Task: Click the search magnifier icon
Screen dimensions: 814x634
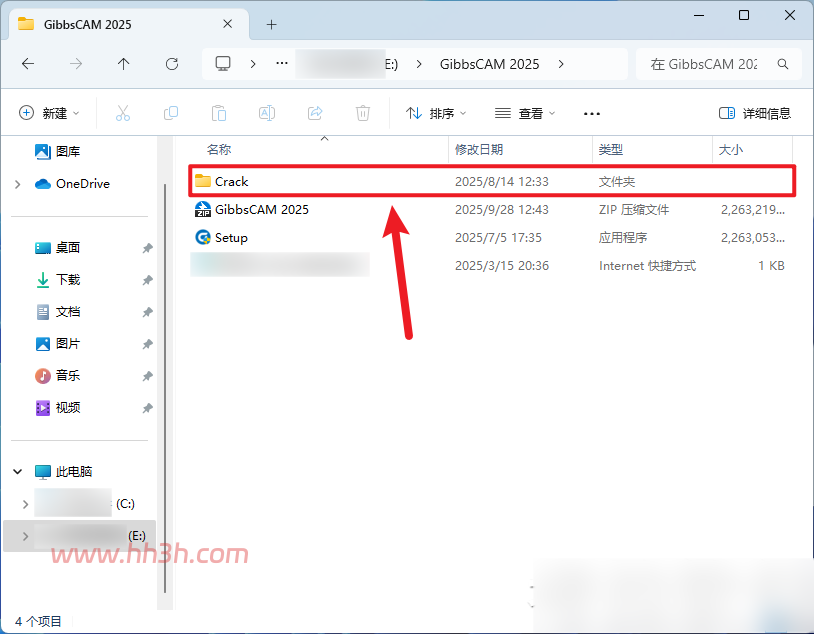Action: (783, 64)
